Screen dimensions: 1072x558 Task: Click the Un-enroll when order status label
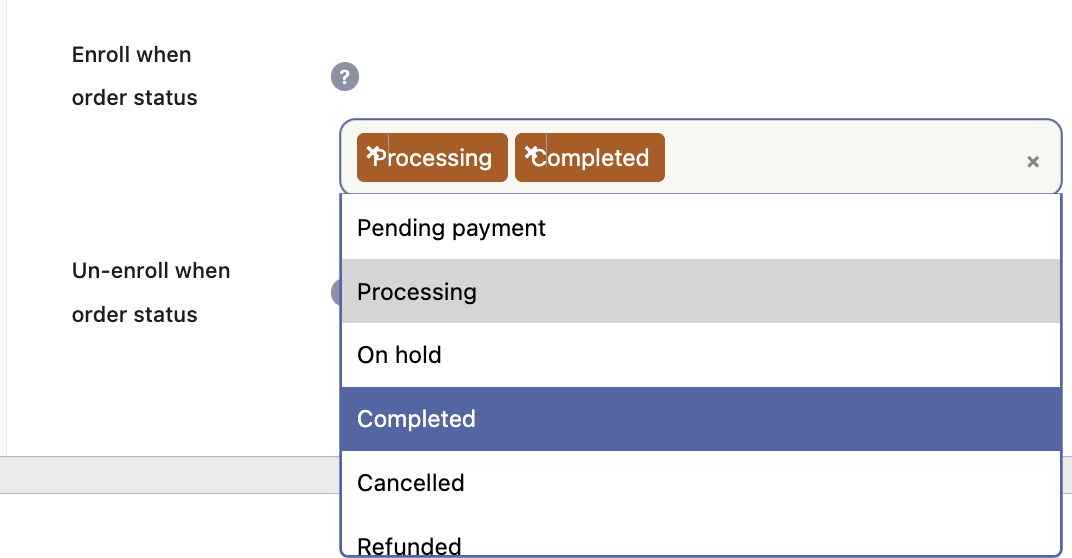(151, 293)
